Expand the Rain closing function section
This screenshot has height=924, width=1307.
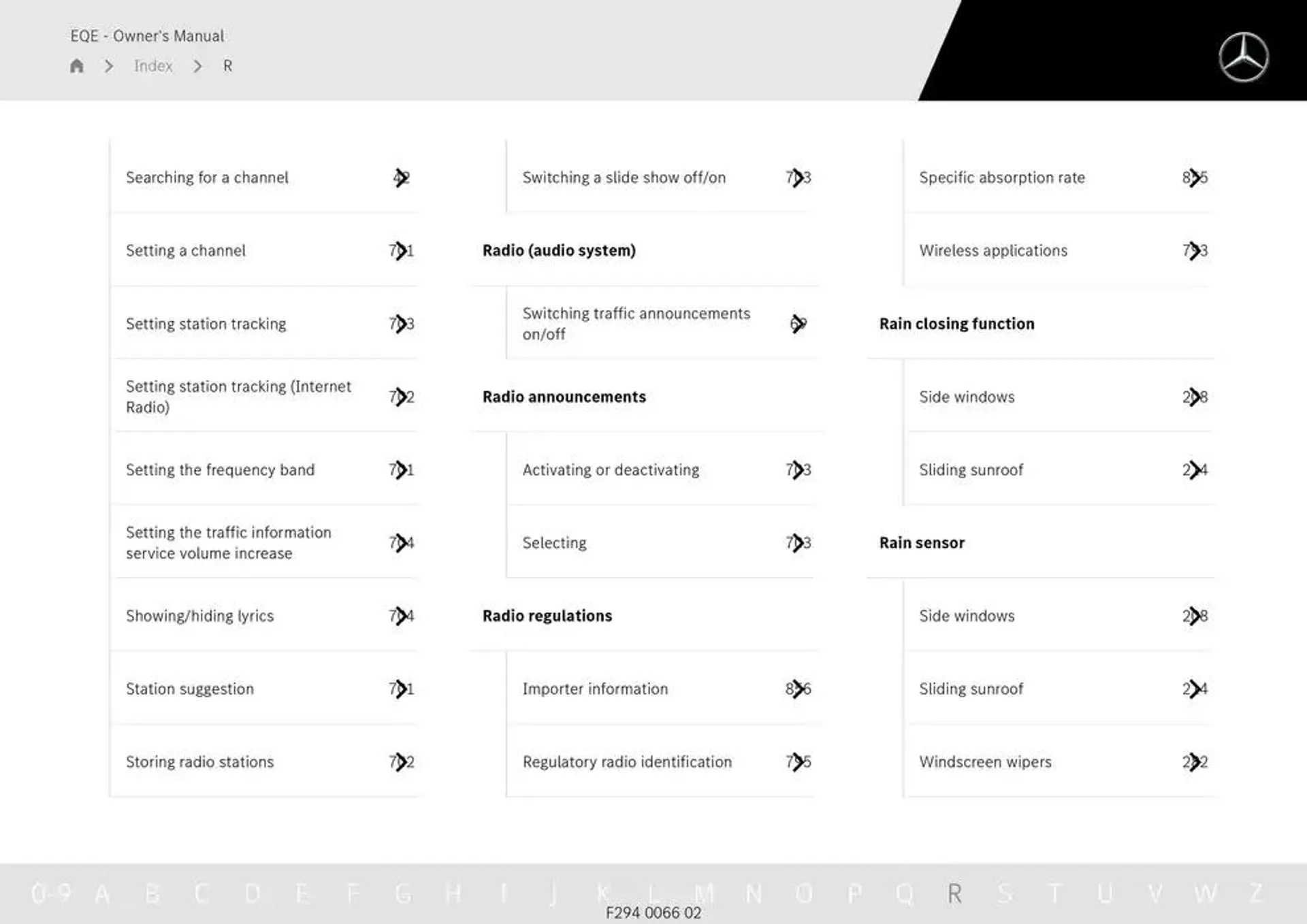pyautogui.click(x=956, y=322)
